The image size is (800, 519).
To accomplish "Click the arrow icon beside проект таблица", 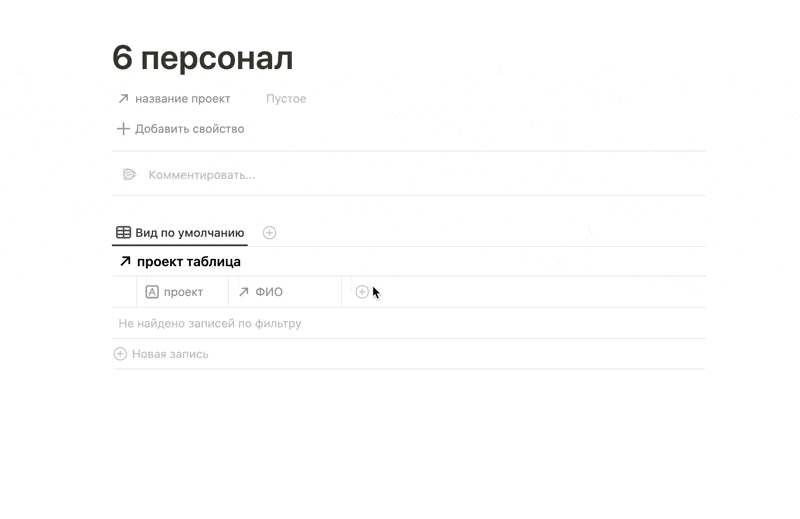I will (125, 261).
